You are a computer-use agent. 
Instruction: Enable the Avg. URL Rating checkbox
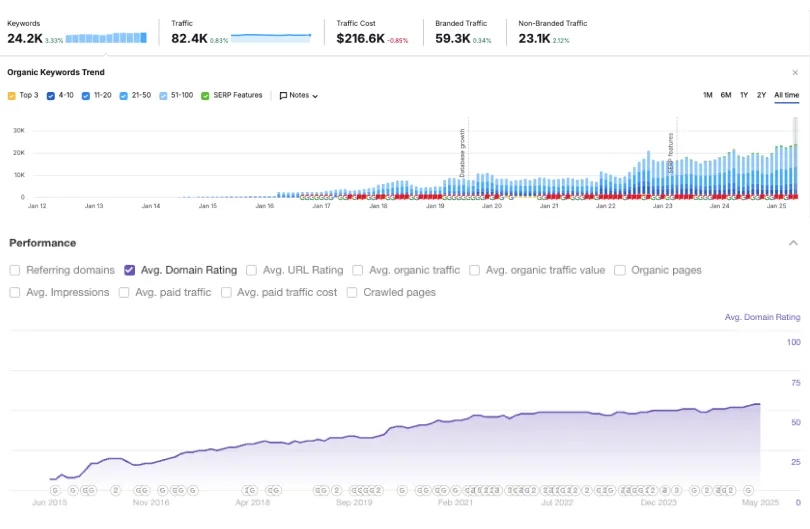[x=252, y=270]
